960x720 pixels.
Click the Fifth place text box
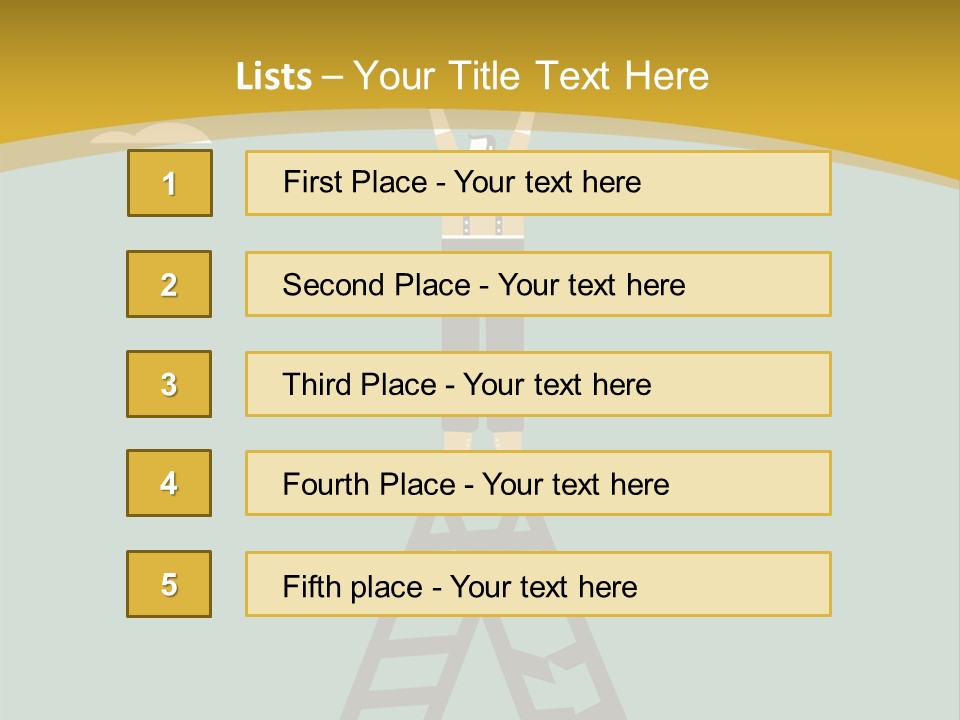538,584
